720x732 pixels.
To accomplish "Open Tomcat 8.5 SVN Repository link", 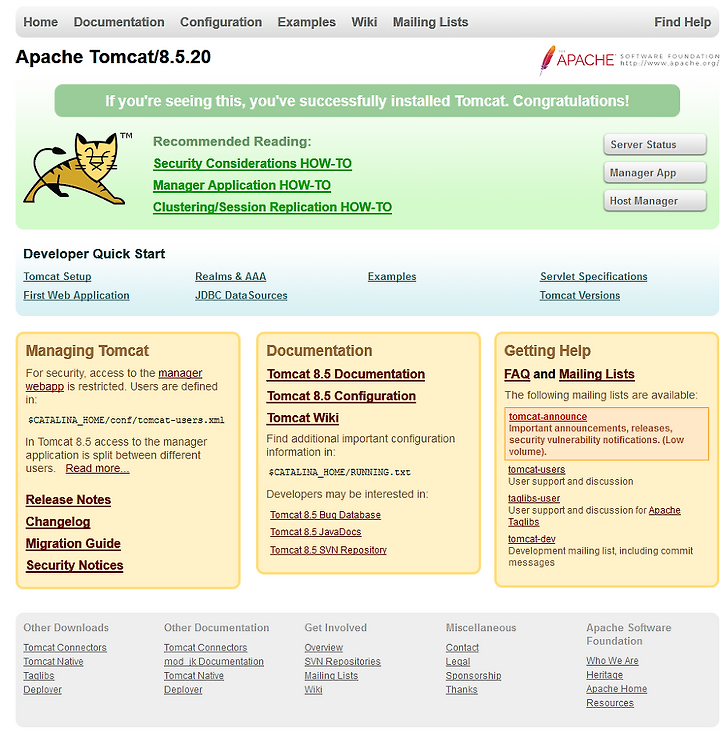I will [x=328, y=550].
